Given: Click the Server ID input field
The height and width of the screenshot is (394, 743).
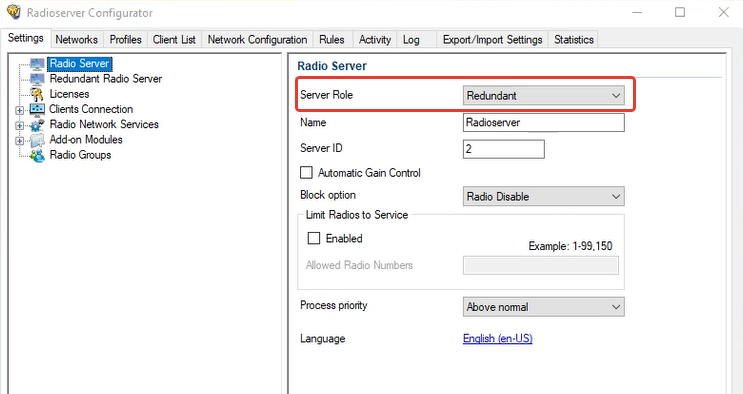Looking at the screenshot, I should tap(504, 149).
